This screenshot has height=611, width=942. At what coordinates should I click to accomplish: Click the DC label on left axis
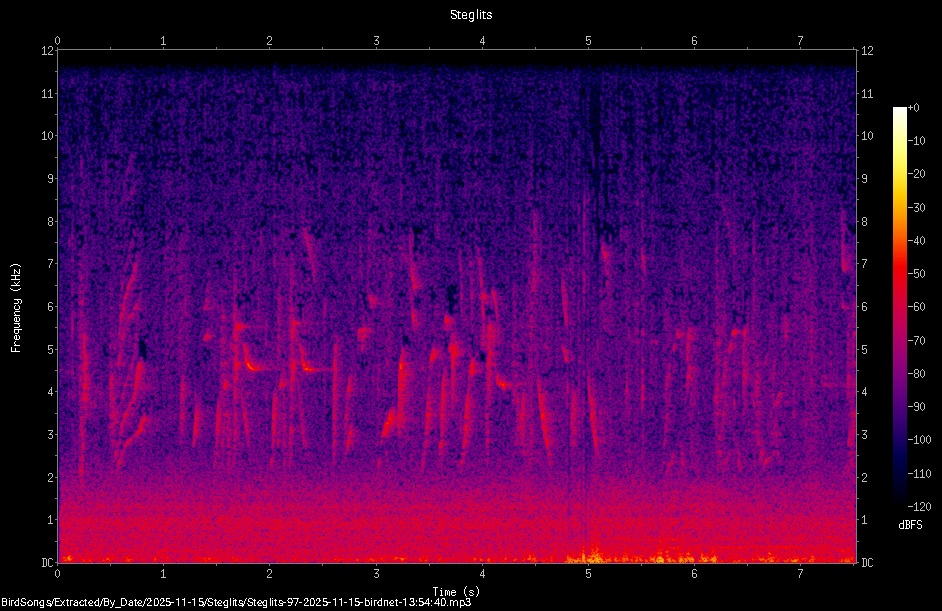(48, 562)
